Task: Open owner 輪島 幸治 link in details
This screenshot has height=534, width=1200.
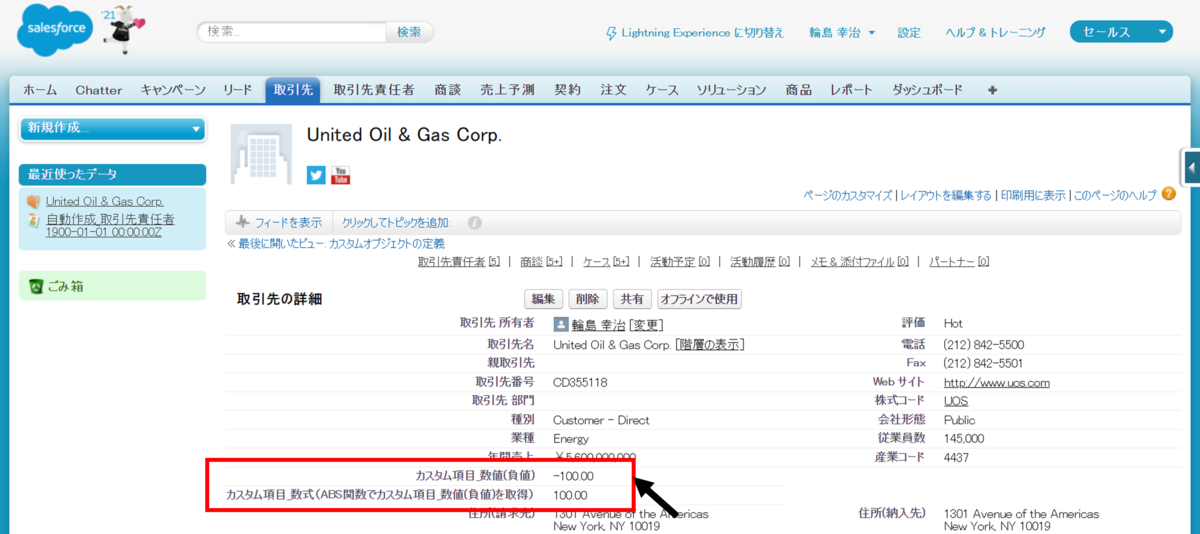Action: (x=599, y=325)
